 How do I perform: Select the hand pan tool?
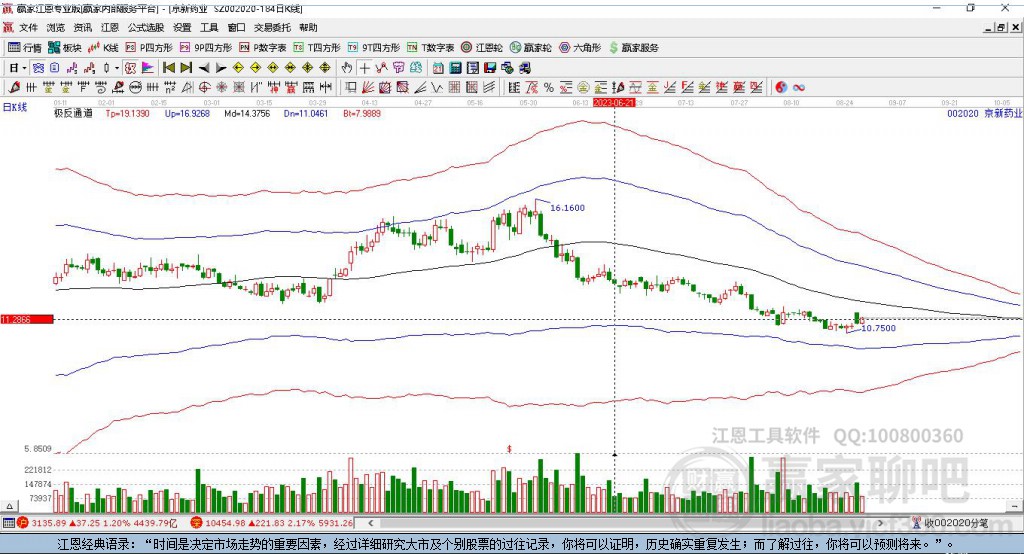click(347, 68)
